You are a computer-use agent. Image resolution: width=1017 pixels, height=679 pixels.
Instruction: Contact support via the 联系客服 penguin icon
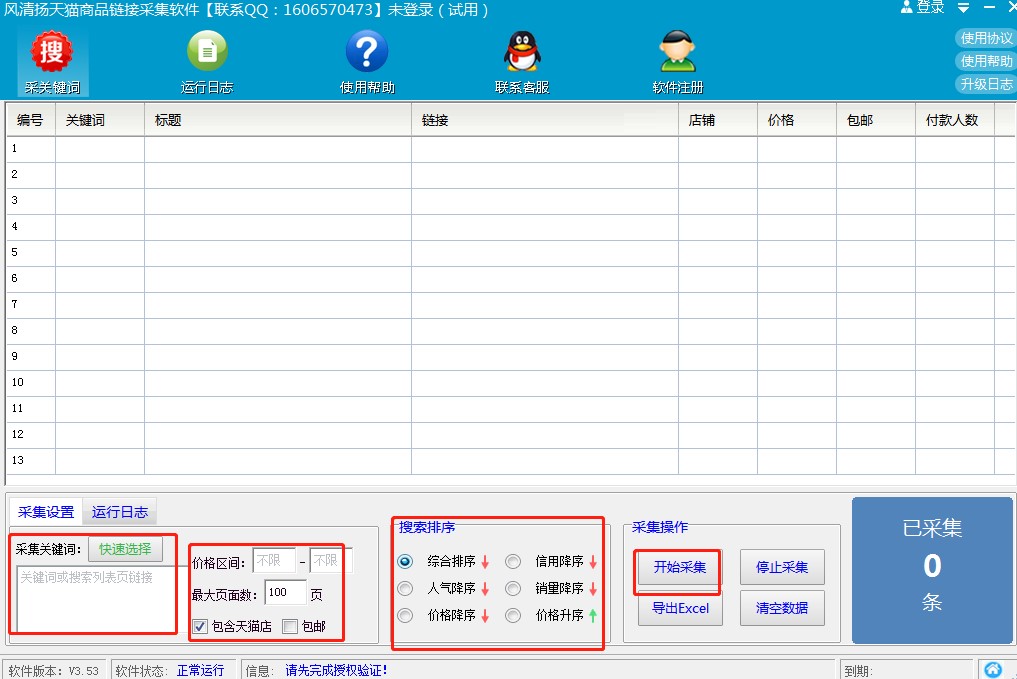pyautogui.click(x=522, y=62)
